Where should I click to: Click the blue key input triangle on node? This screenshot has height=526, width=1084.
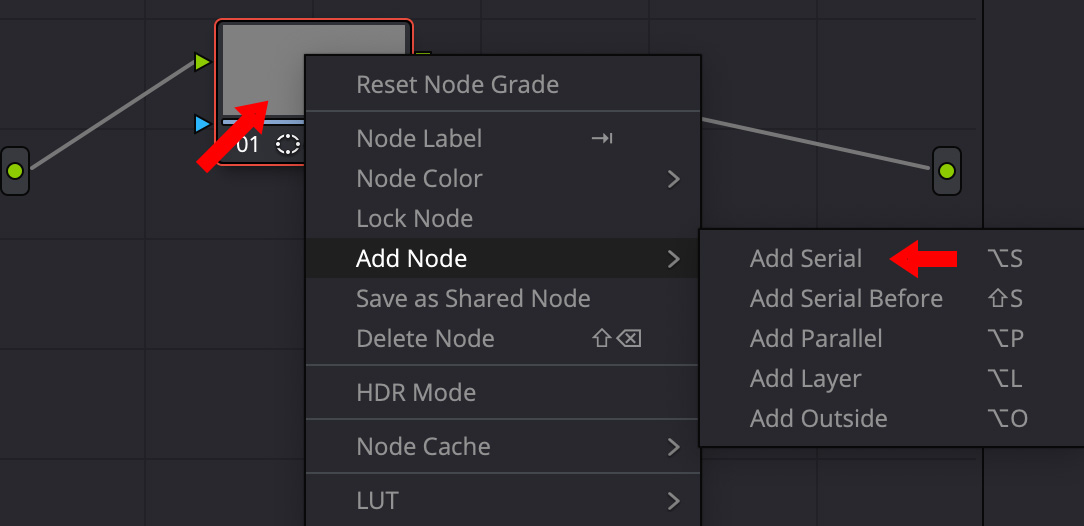[202, 124]
